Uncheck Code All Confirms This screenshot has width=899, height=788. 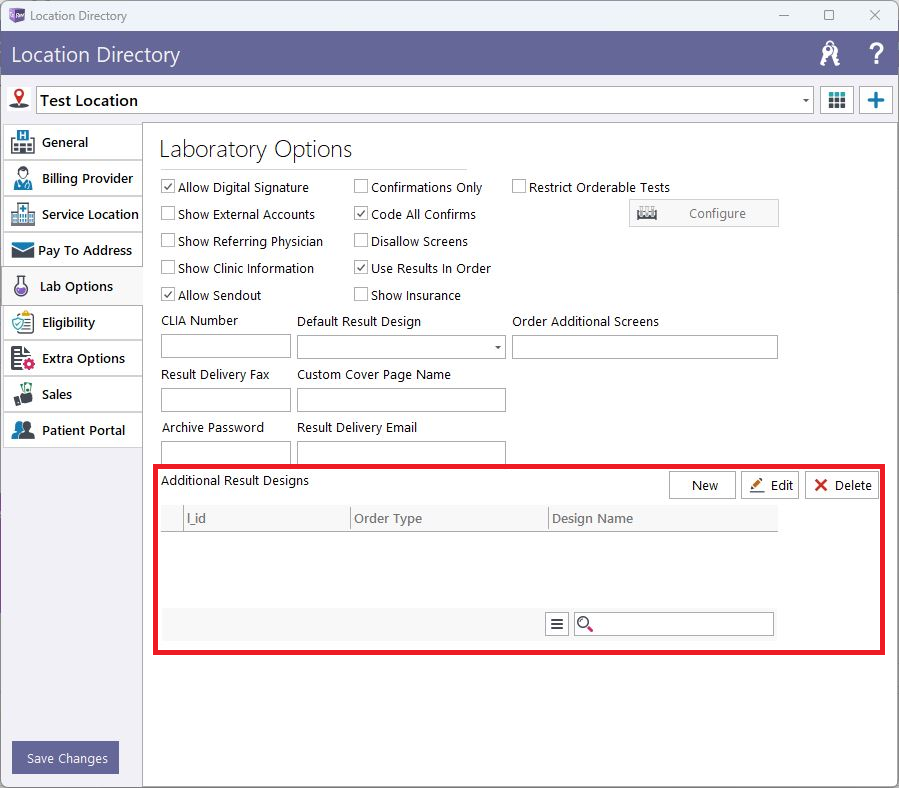(x=361, y=214)
